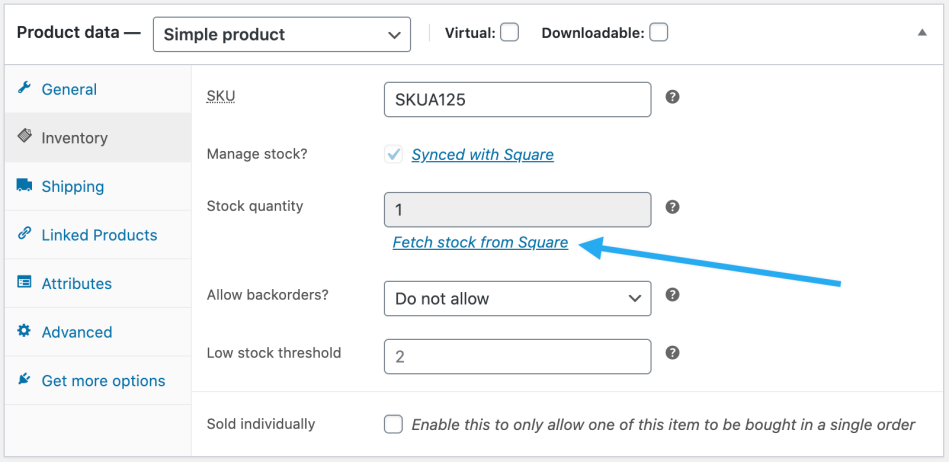Click help icon beside Low stock threshold

673,353
